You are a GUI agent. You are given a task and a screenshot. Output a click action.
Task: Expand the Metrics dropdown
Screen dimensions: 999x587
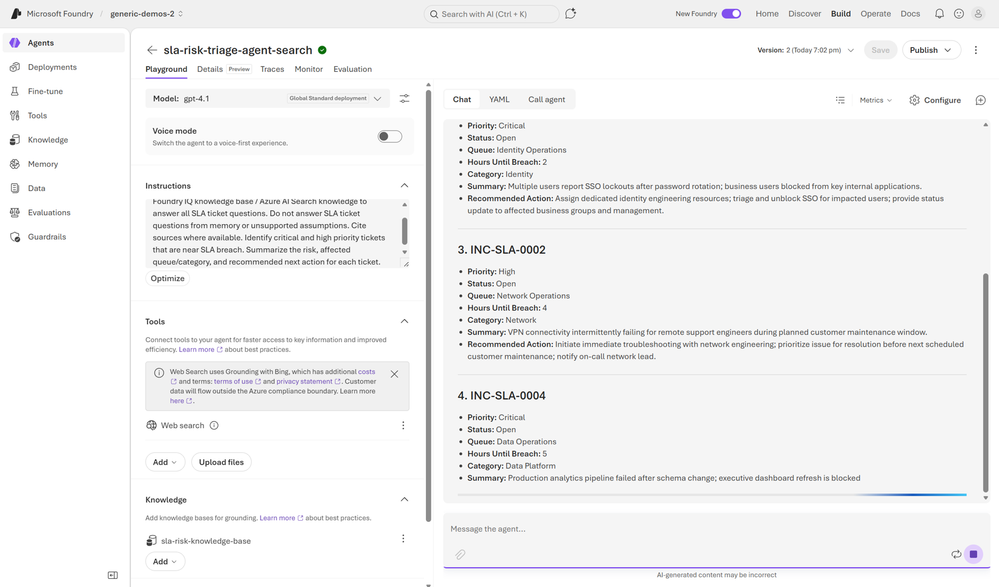coord(875,100)
